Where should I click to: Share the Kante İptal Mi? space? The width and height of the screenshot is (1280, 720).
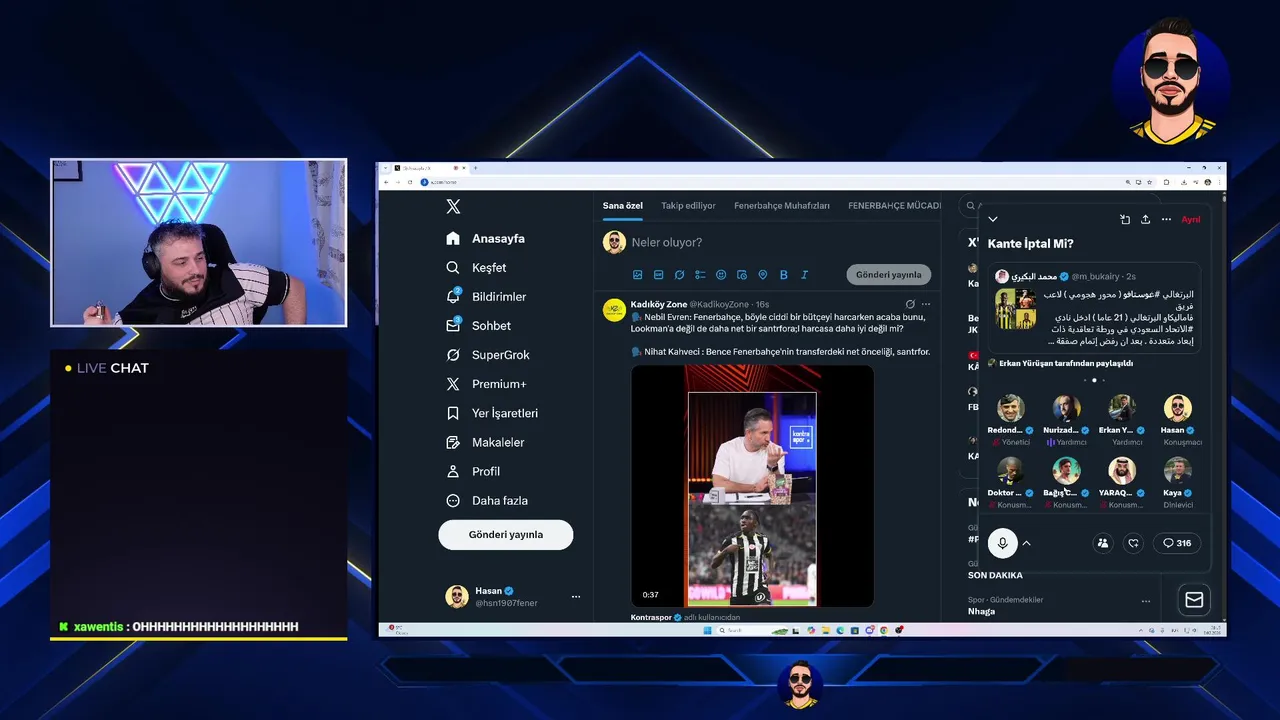pos(1145,219)
